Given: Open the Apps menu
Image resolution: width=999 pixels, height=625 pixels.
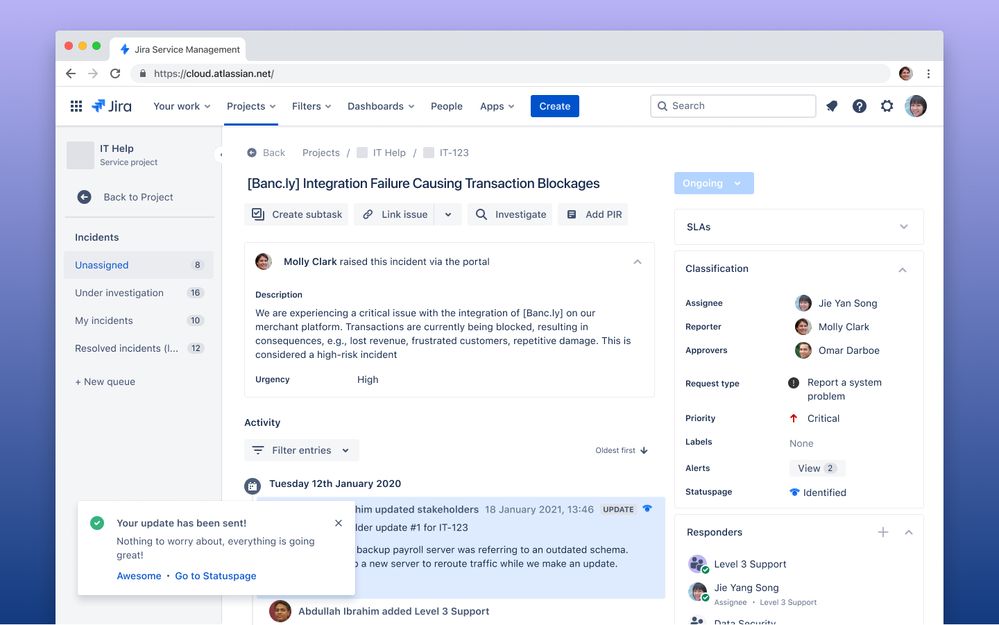Looking at the screenshot, I should [497, 106].
